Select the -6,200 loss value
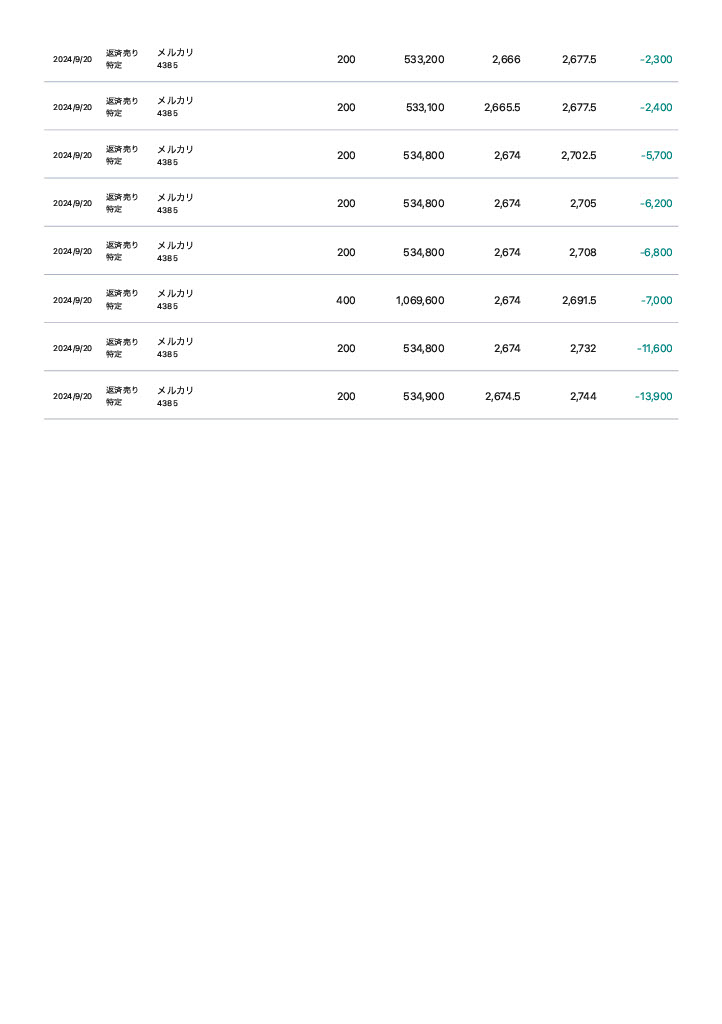Screen dimensions: 722x1024 coord(656,204)
